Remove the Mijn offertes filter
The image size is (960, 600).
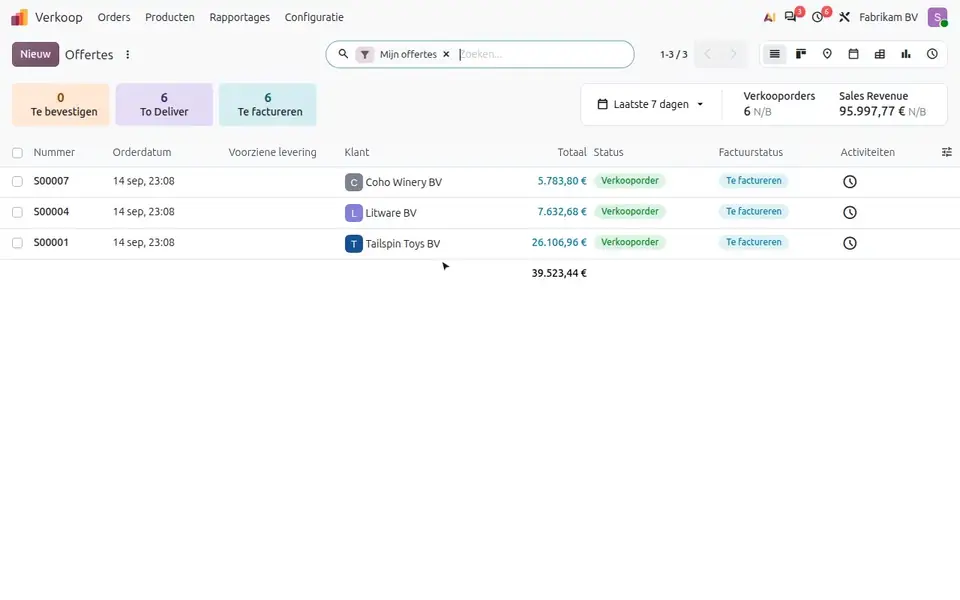(x=446, y=54)
